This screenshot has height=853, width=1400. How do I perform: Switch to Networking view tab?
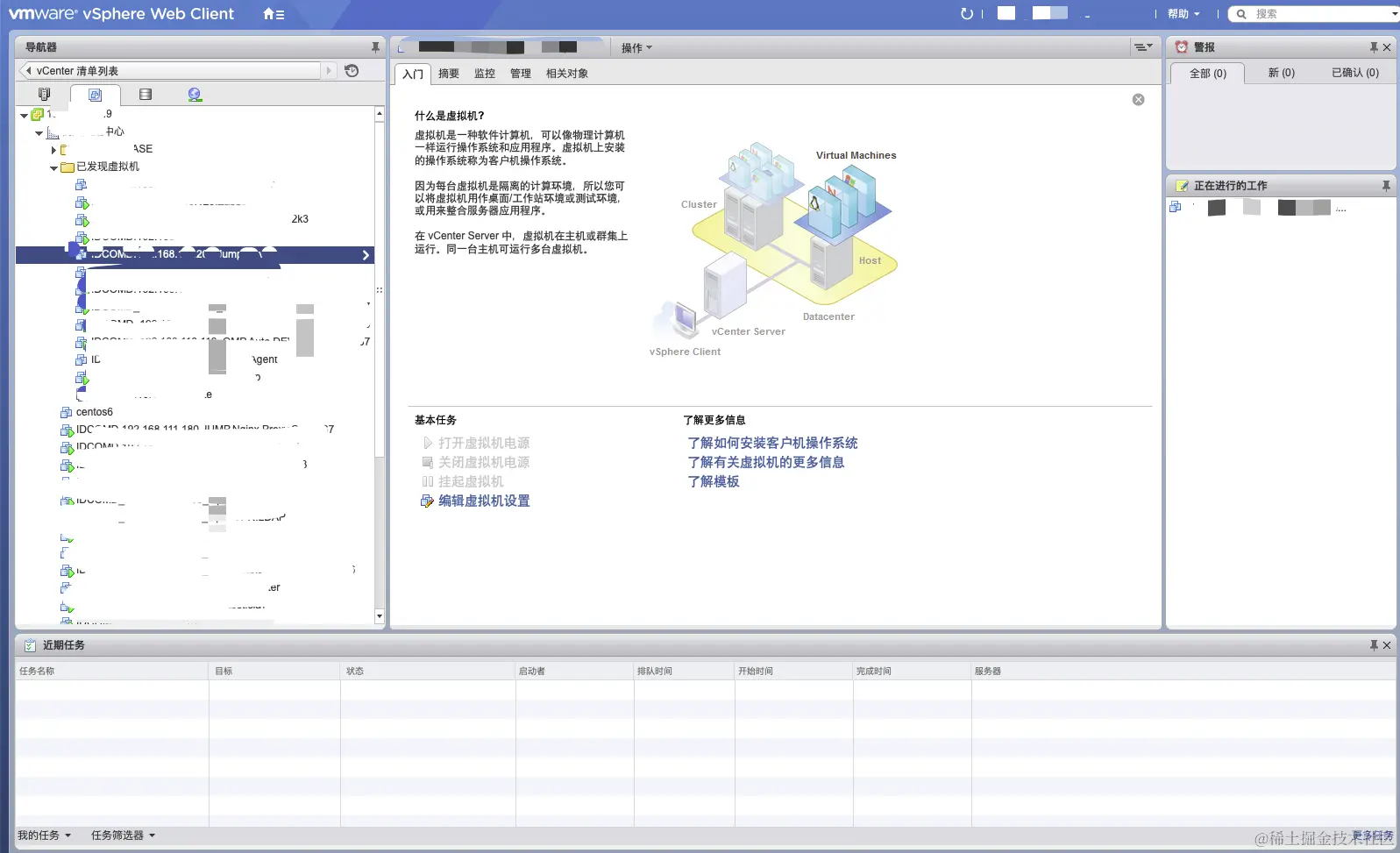[x=195, y=95]
